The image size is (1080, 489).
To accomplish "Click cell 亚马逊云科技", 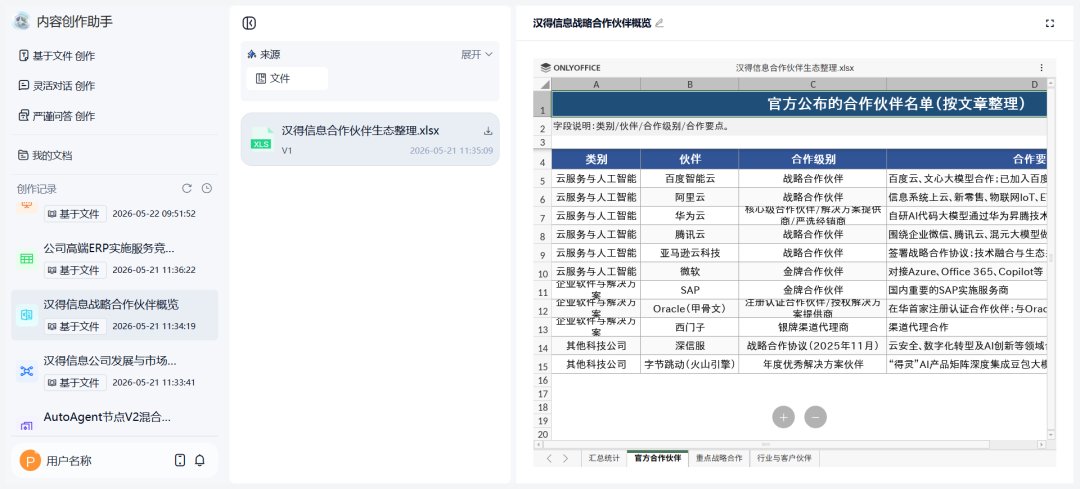I will click(689, 253).
